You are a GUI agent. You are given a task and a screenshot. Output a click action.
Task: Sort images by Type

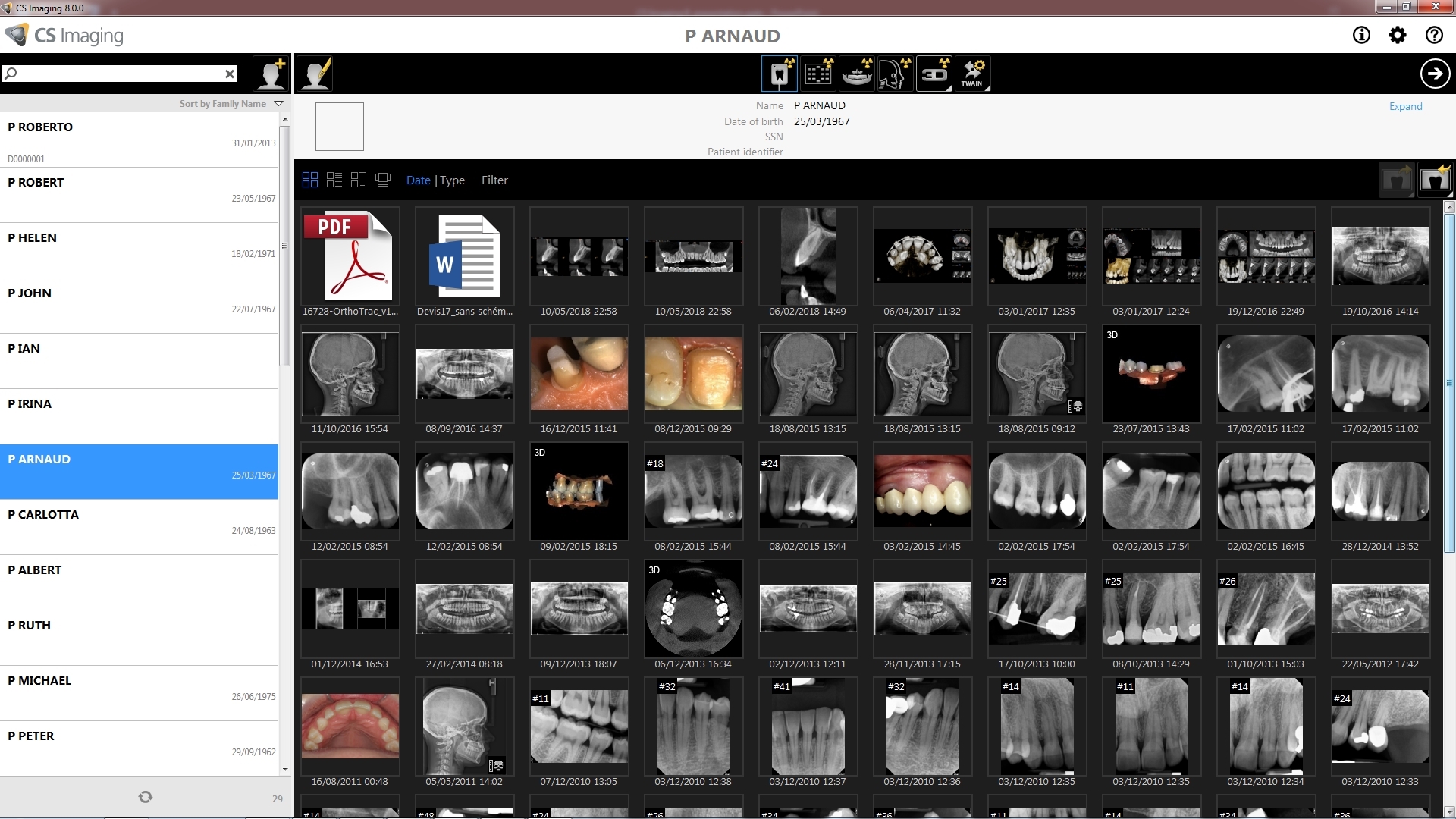[453, 180]
